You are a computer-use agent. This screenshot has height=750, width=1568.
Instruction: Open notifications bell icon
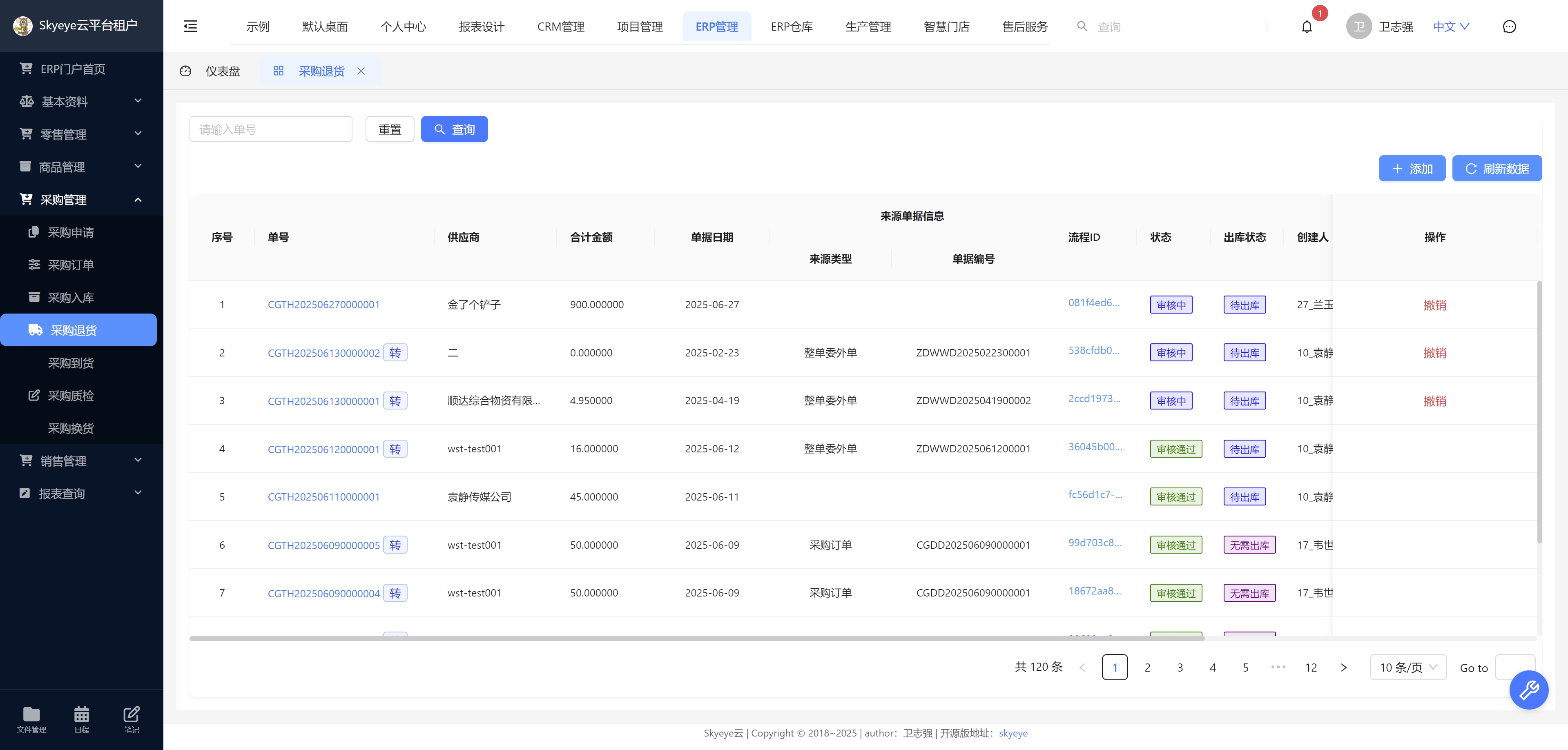(1306, 27)
